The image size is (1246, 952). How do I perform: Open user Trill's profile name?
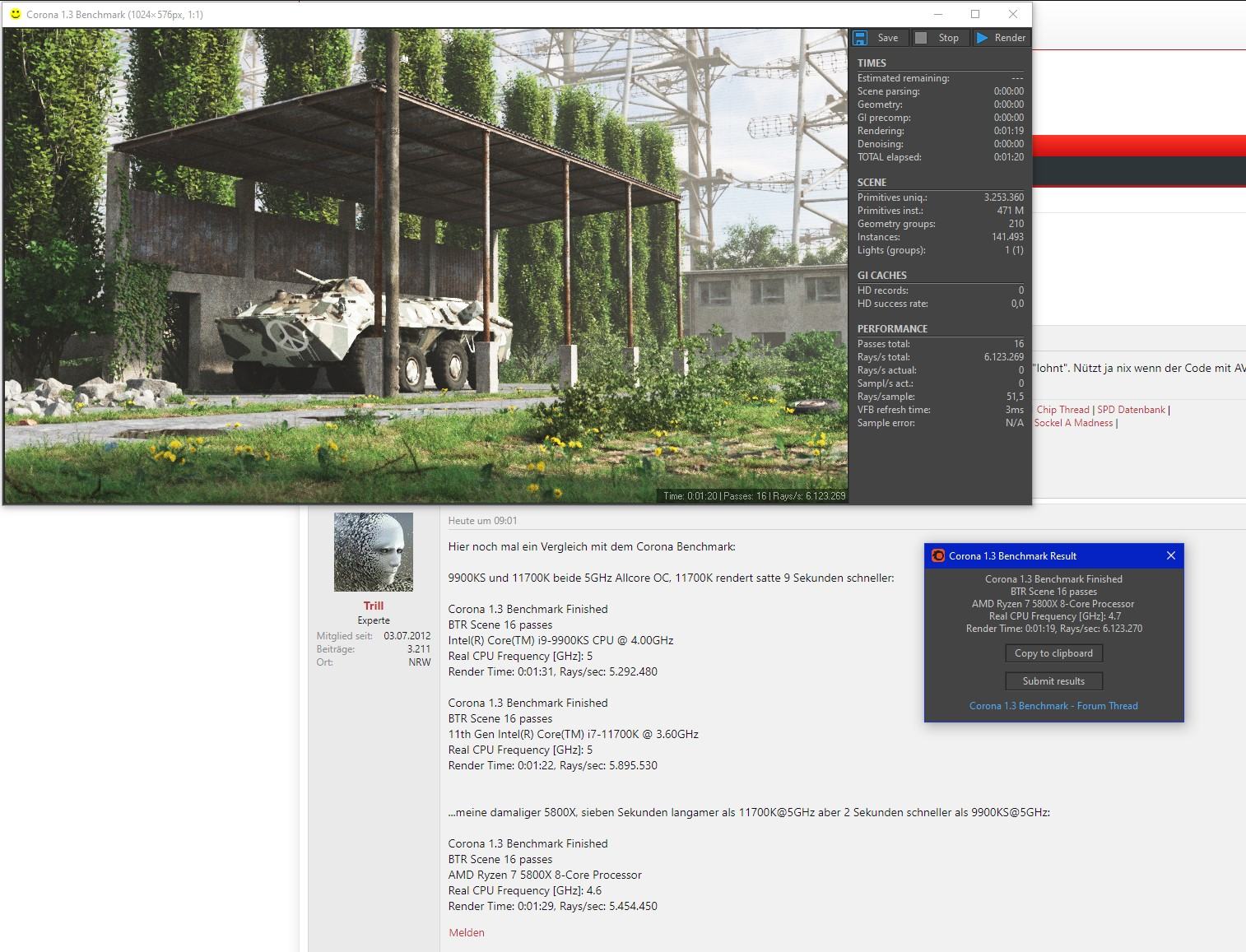(x=374, y=606)
